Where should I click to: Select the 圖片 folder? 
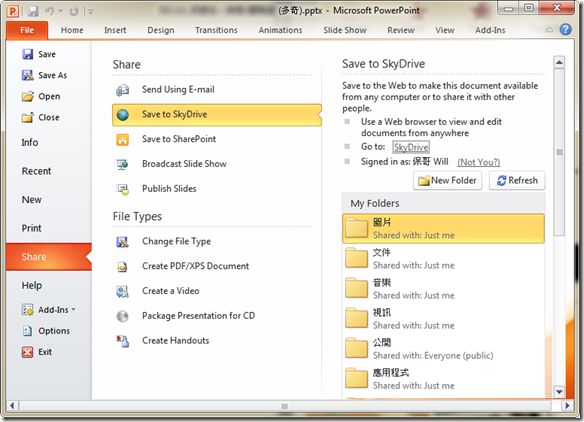point(443,228)
